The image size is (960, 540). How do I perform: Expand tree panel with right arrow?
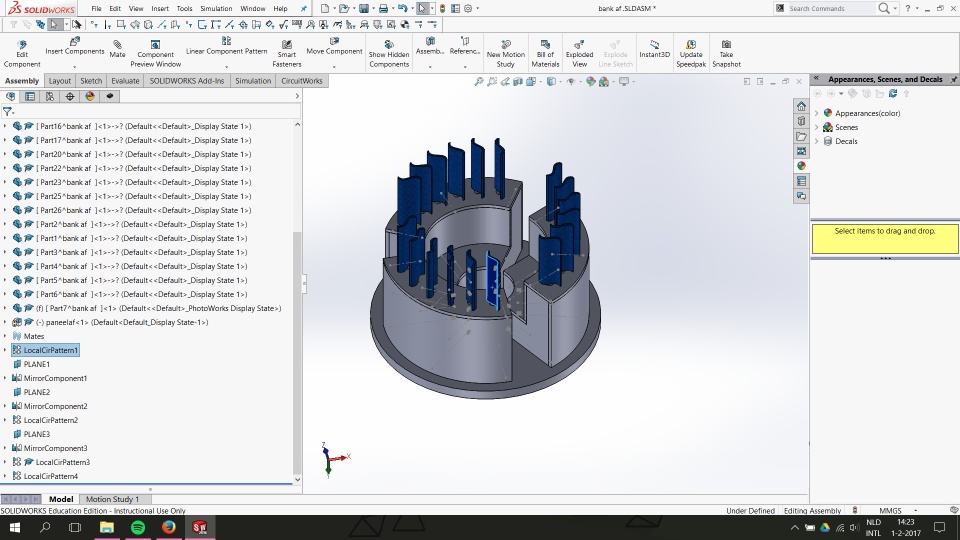pos(297,96)
